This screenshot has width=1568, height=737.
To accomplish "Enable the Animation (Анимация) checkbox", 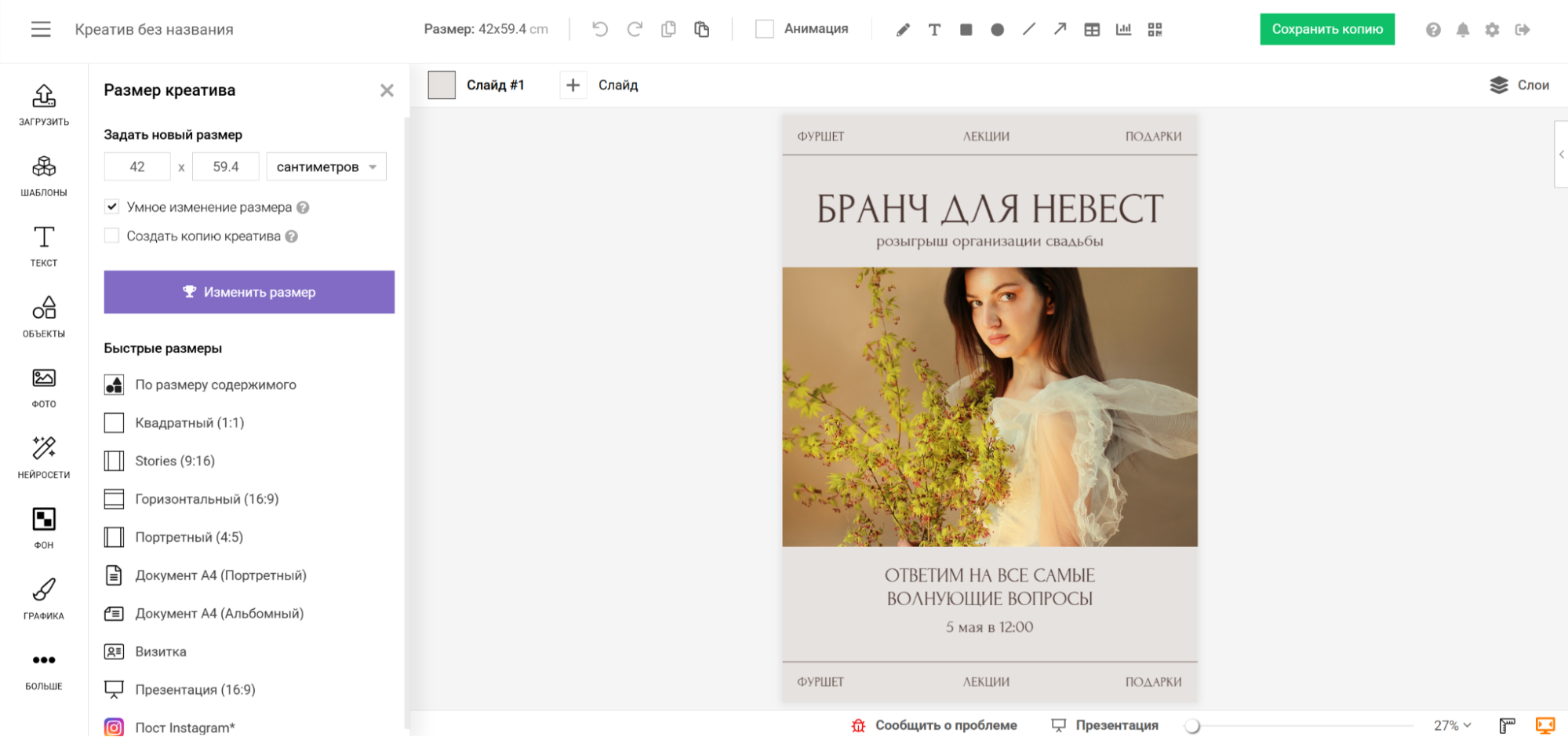I will (765, 29).
